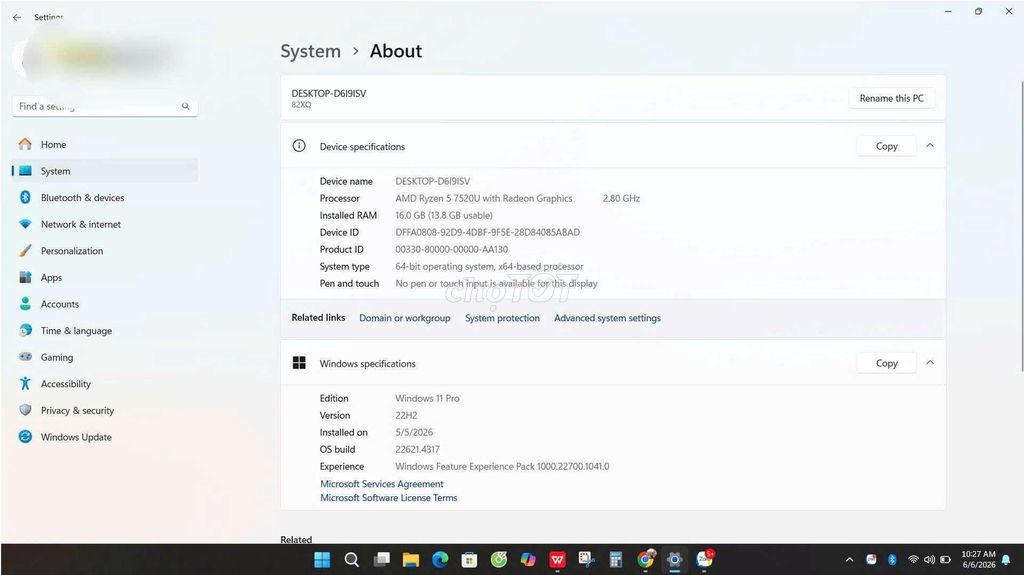
Task: Click the Version value 22H2
Action: [x=406, y=416]
